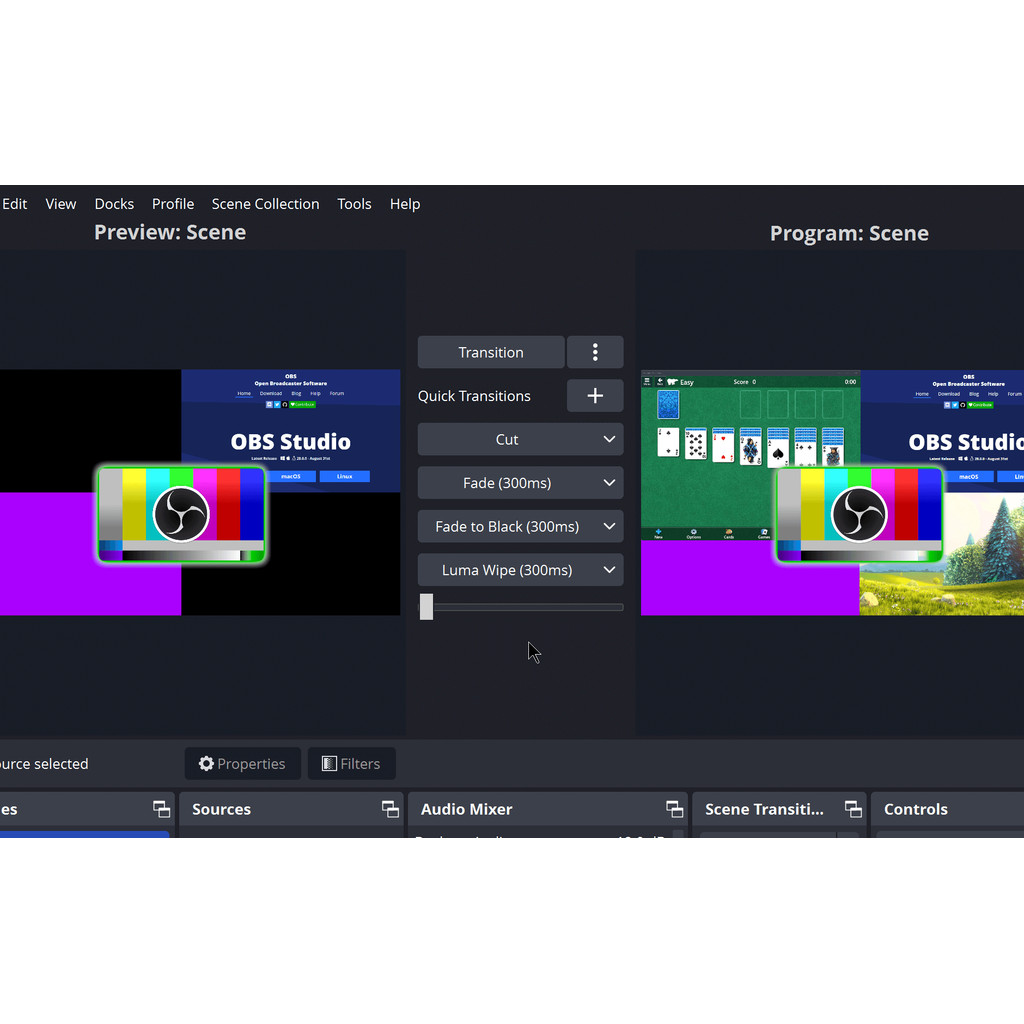
Task: Pop out the Scenes dock at far left
Action: pyautogui.click(x=161, y=809)
